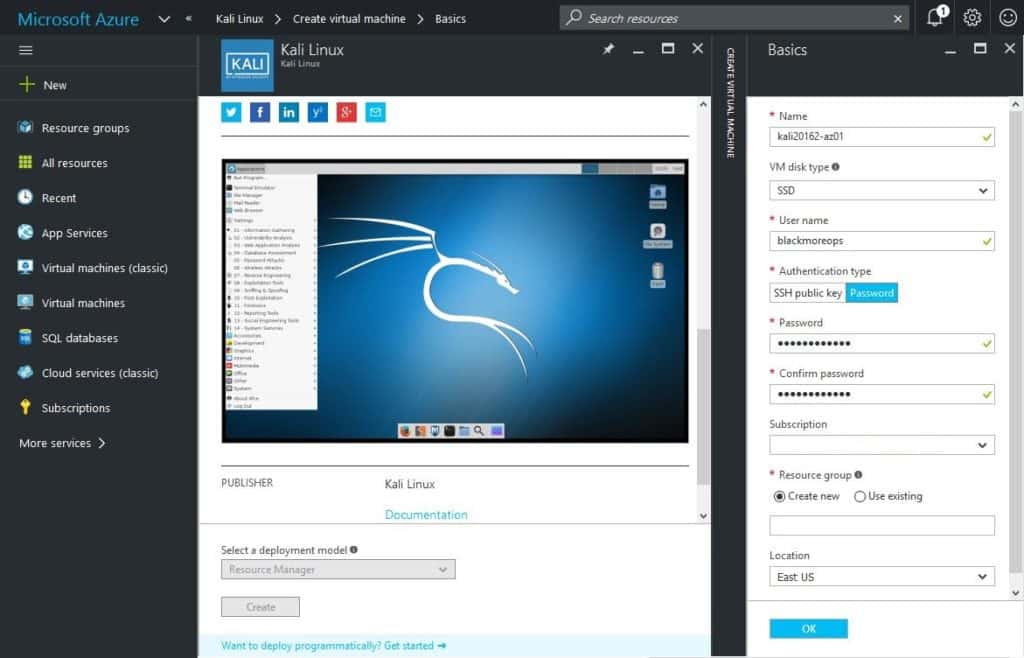The width and height of the screenshot is (1024, 658).
Task: Click the VM disk type info icon
Action: point(835,166)
